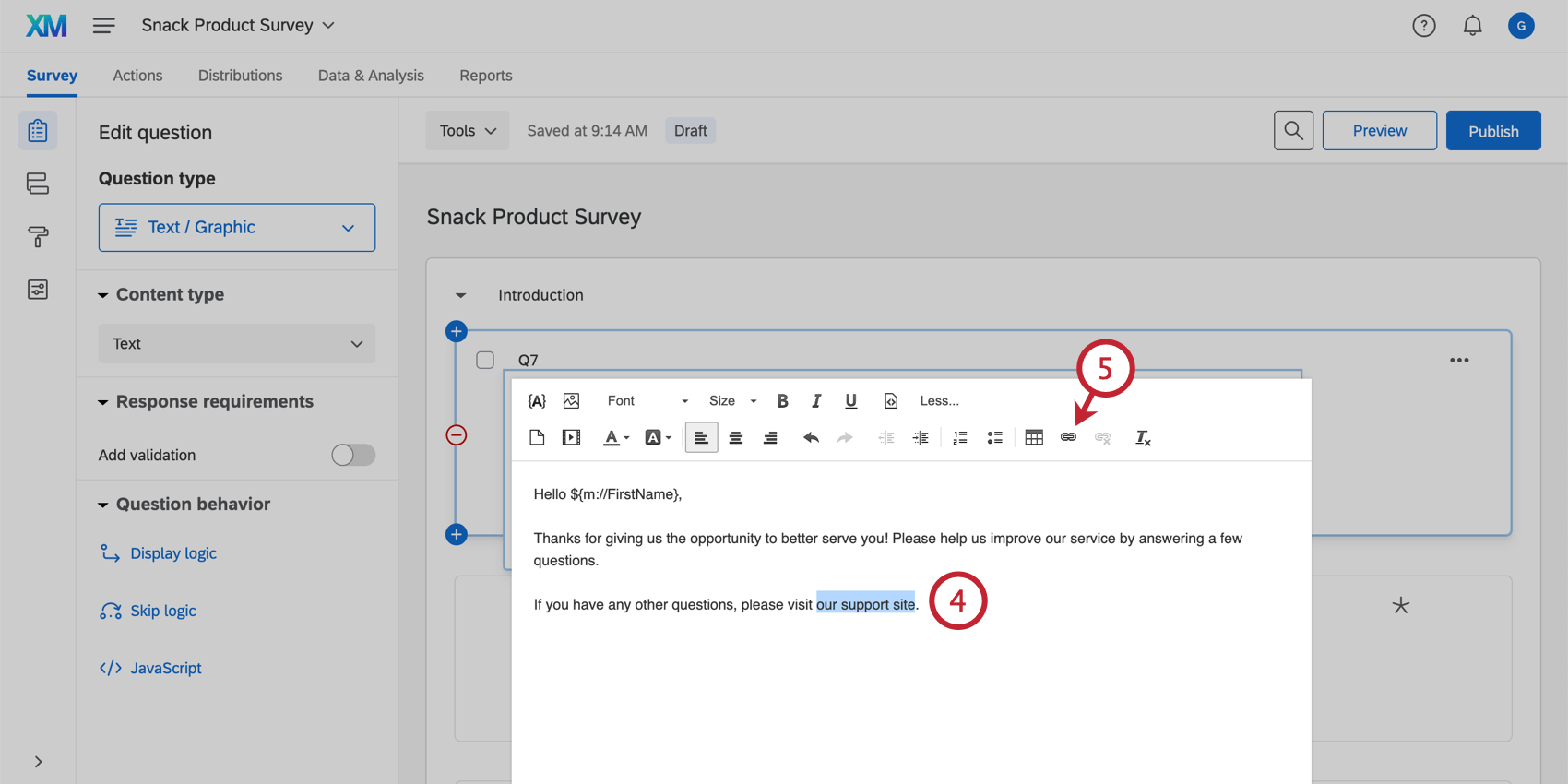Open the Data & Analysis tab
1568x784 pixels.
click(x=371, y=76)
